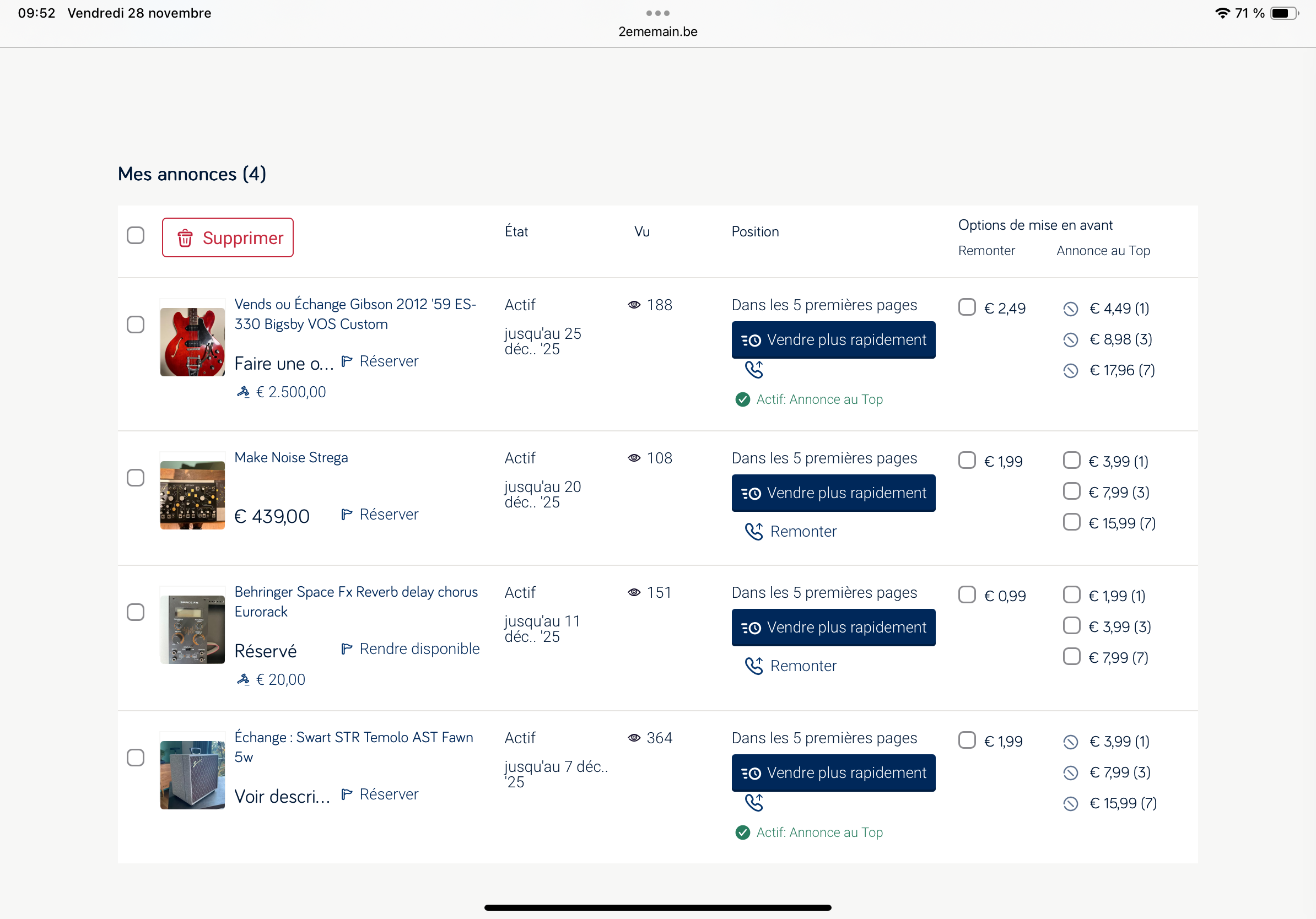Click Vendre plus rapidement for Make Noise Strega
The image size is (1316, 919).
(833, 493)
